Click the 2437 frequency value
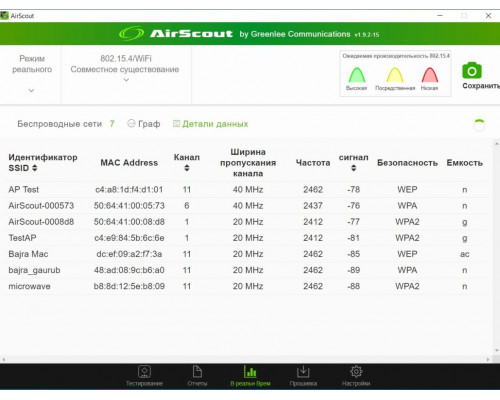The width and height of the screenshot is (500, 400). point(313,206)
